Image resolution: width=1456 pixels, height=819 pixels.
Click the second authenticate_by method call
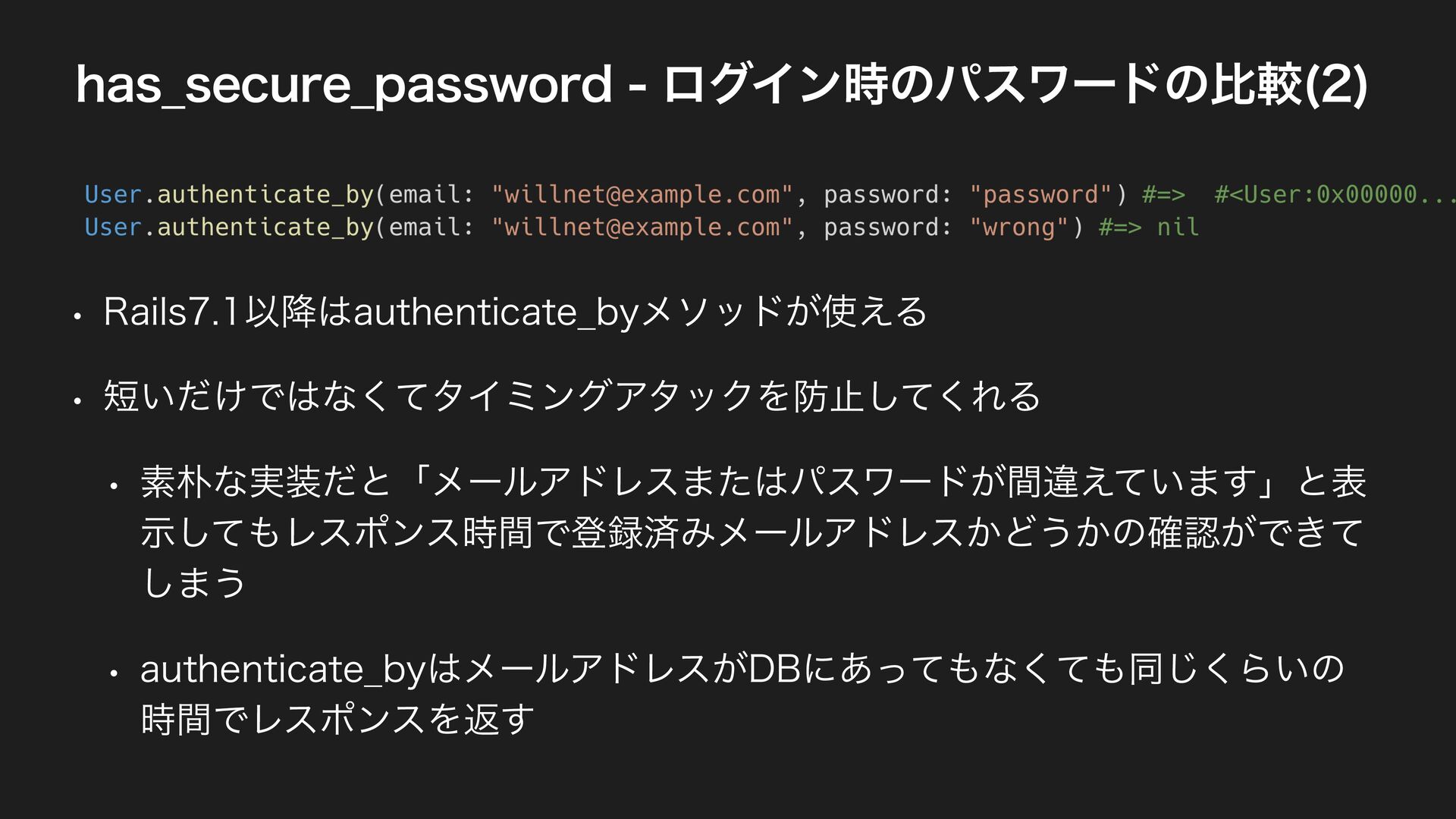coord(265,227)
